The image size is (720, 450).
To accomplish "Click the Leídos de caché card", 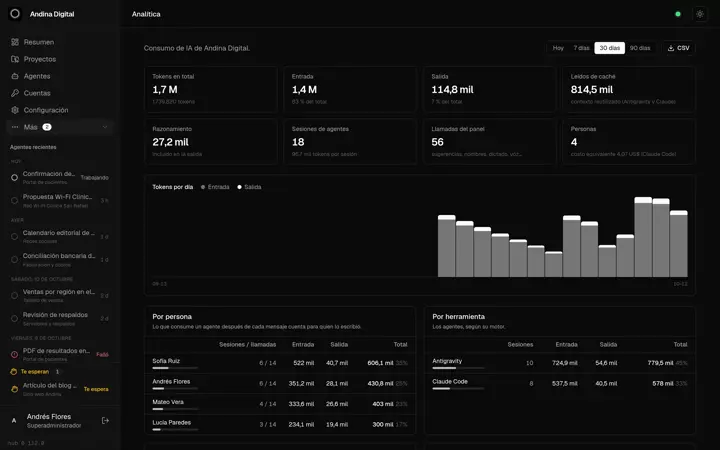I will click(x=629, y=89).
